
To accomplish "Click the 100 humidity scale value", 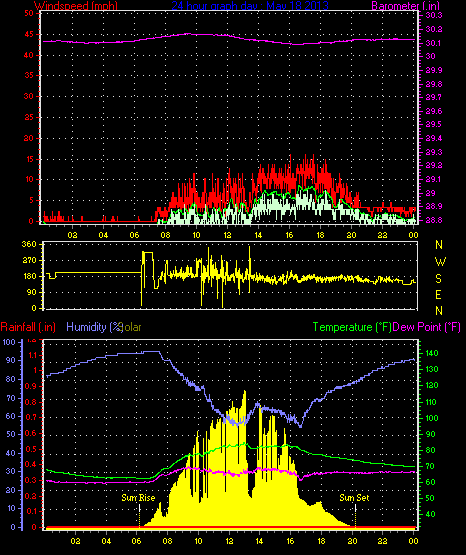I will click(9, 342).
